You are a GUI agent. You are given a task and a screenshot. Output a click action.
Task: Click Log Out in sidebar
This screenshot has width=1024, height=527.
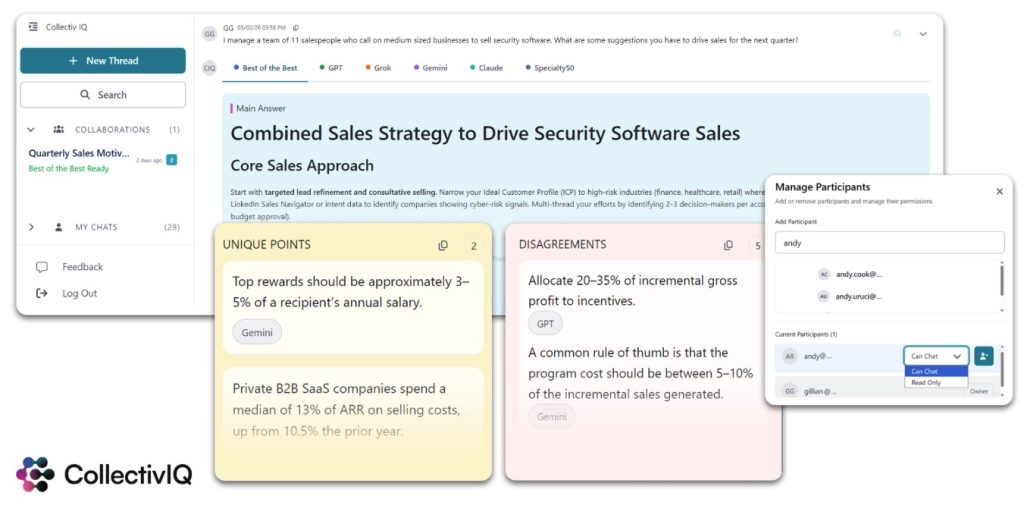[80, 294]
